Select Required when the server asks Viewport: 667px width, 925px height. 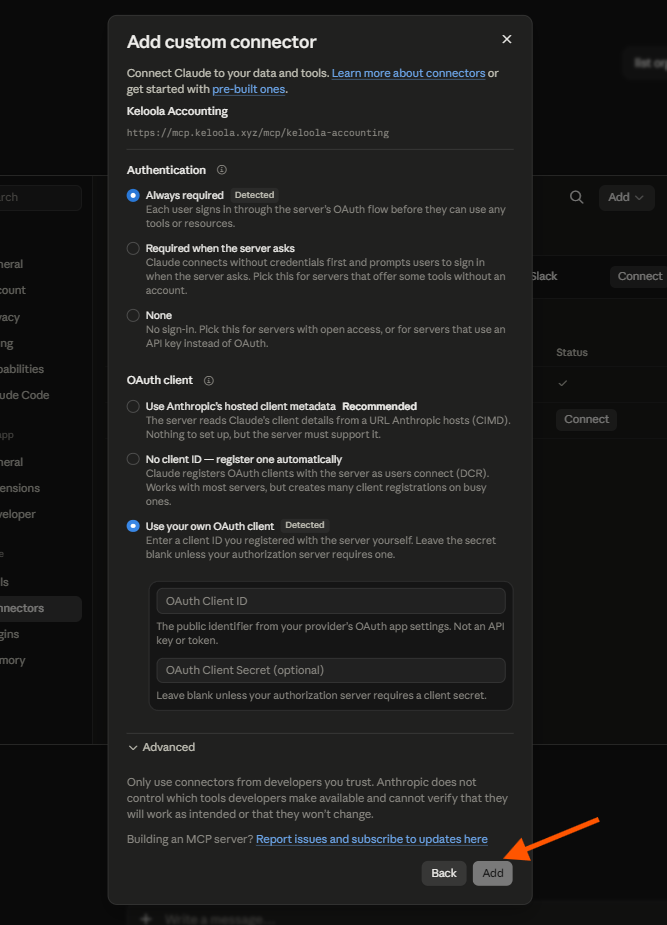(x=133, y=248)
